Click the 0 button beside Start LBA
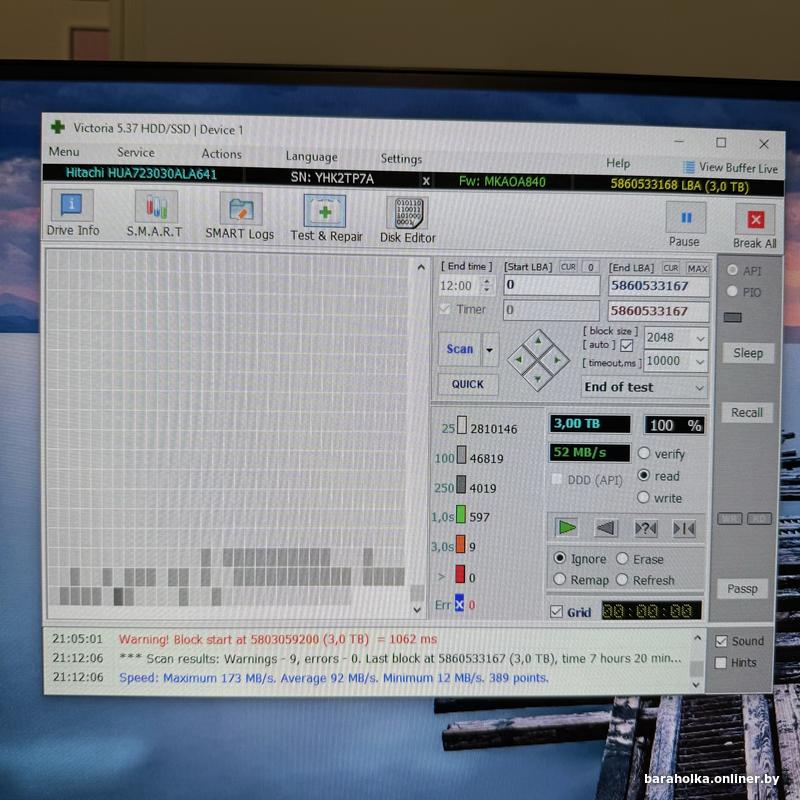The height and width of the screenshot is (800, 800). [590, 267]
